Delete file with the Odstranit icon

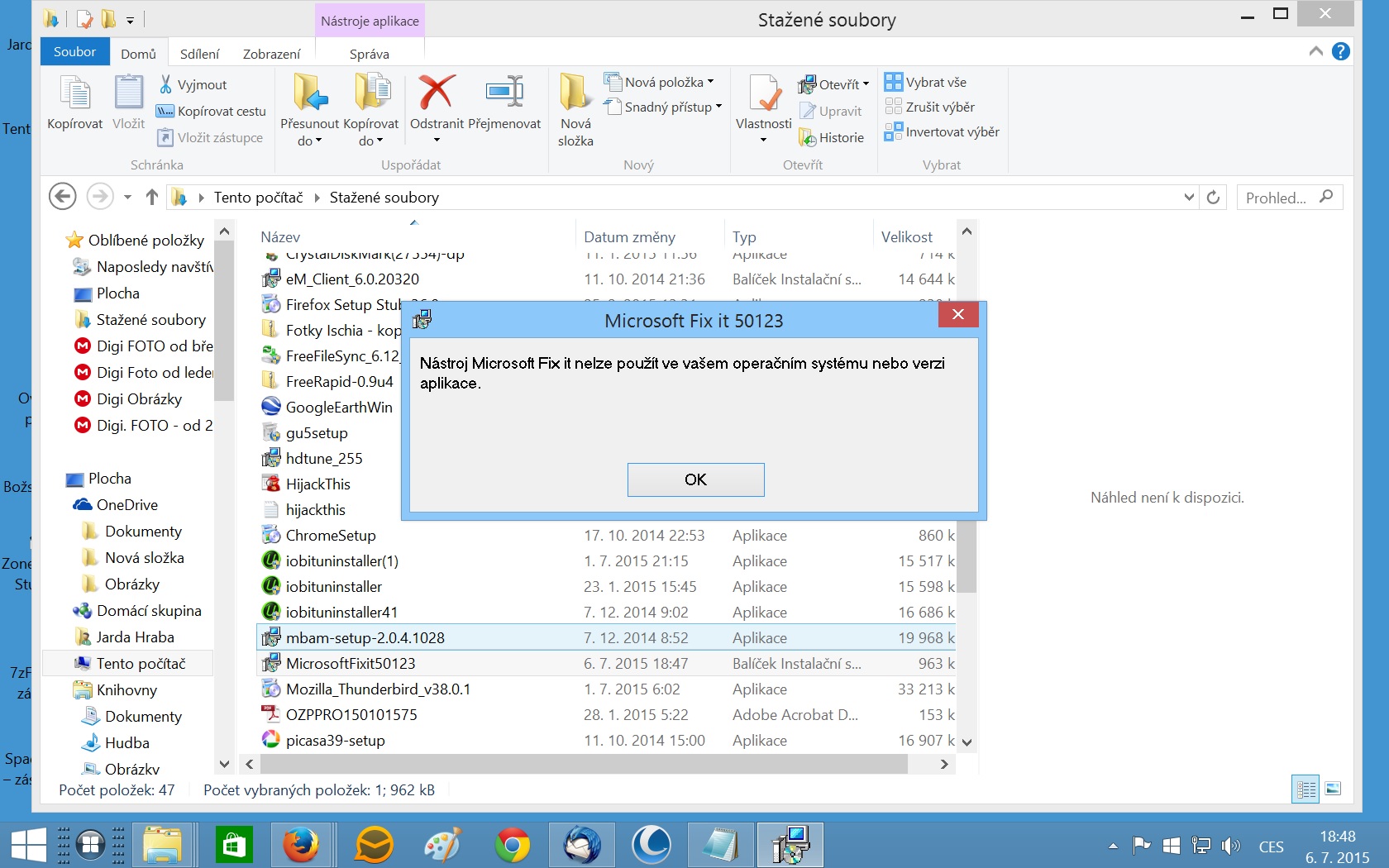tap(437, 103)
